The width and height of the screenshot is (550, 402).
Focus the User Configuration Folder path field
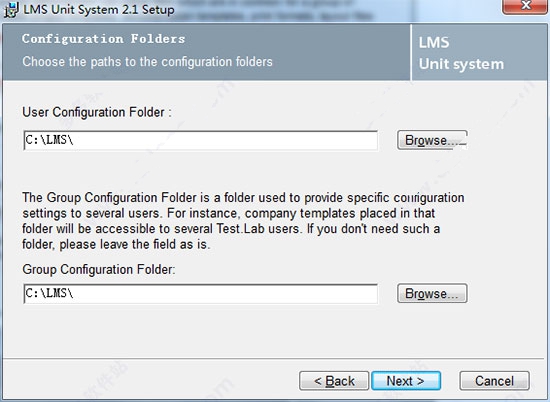pos(201,140)
